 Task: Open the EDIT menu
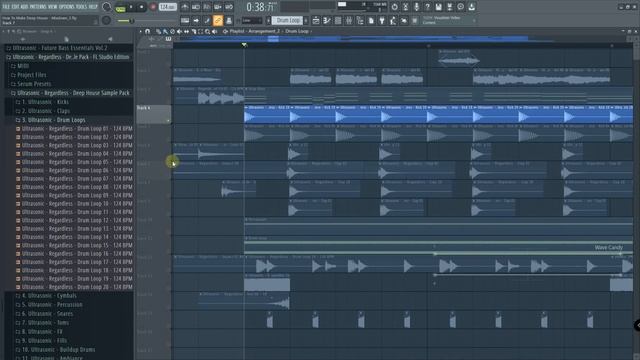click(x=16, y=7)
